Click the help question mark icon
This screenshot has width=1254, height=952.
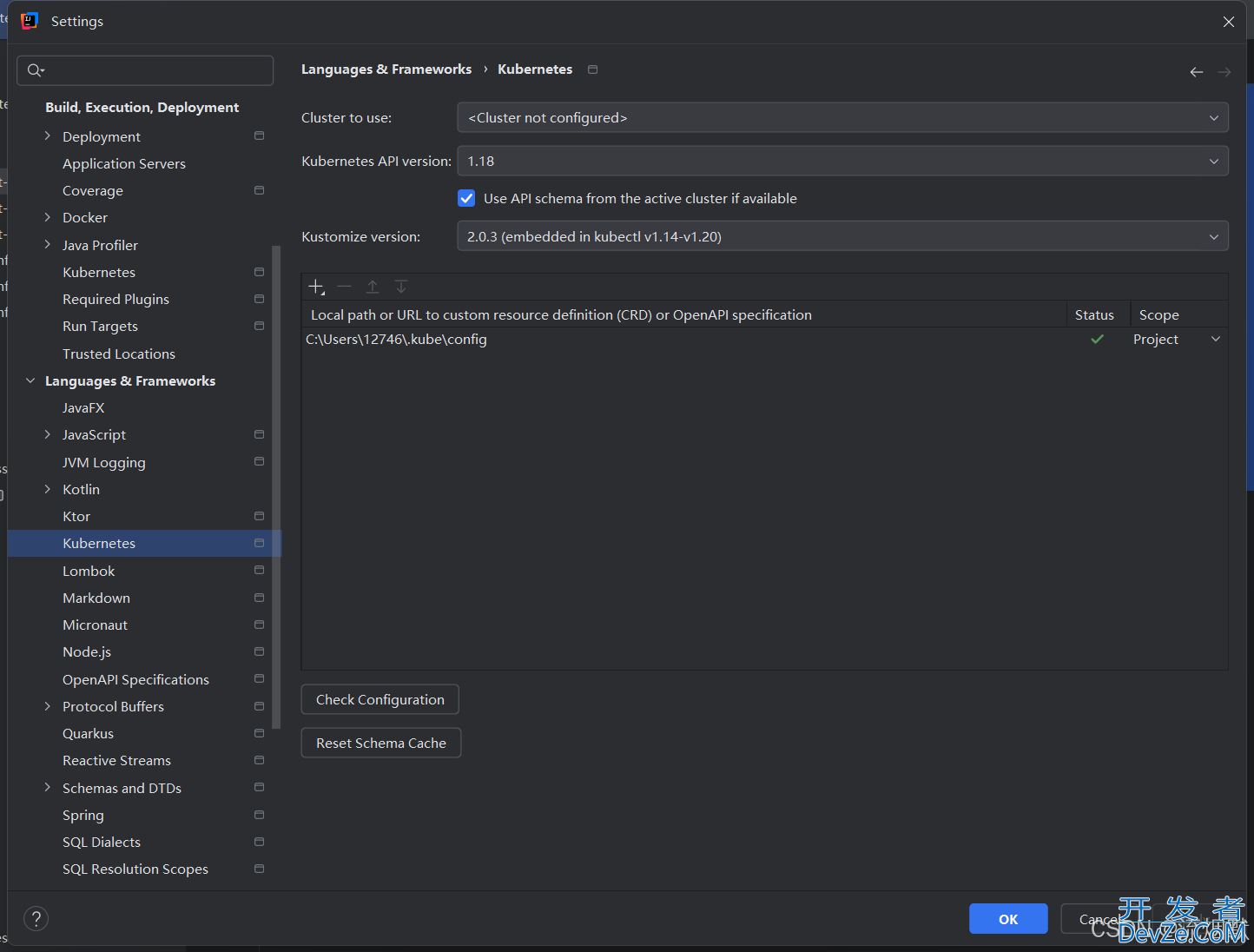[x=36, y=918]
